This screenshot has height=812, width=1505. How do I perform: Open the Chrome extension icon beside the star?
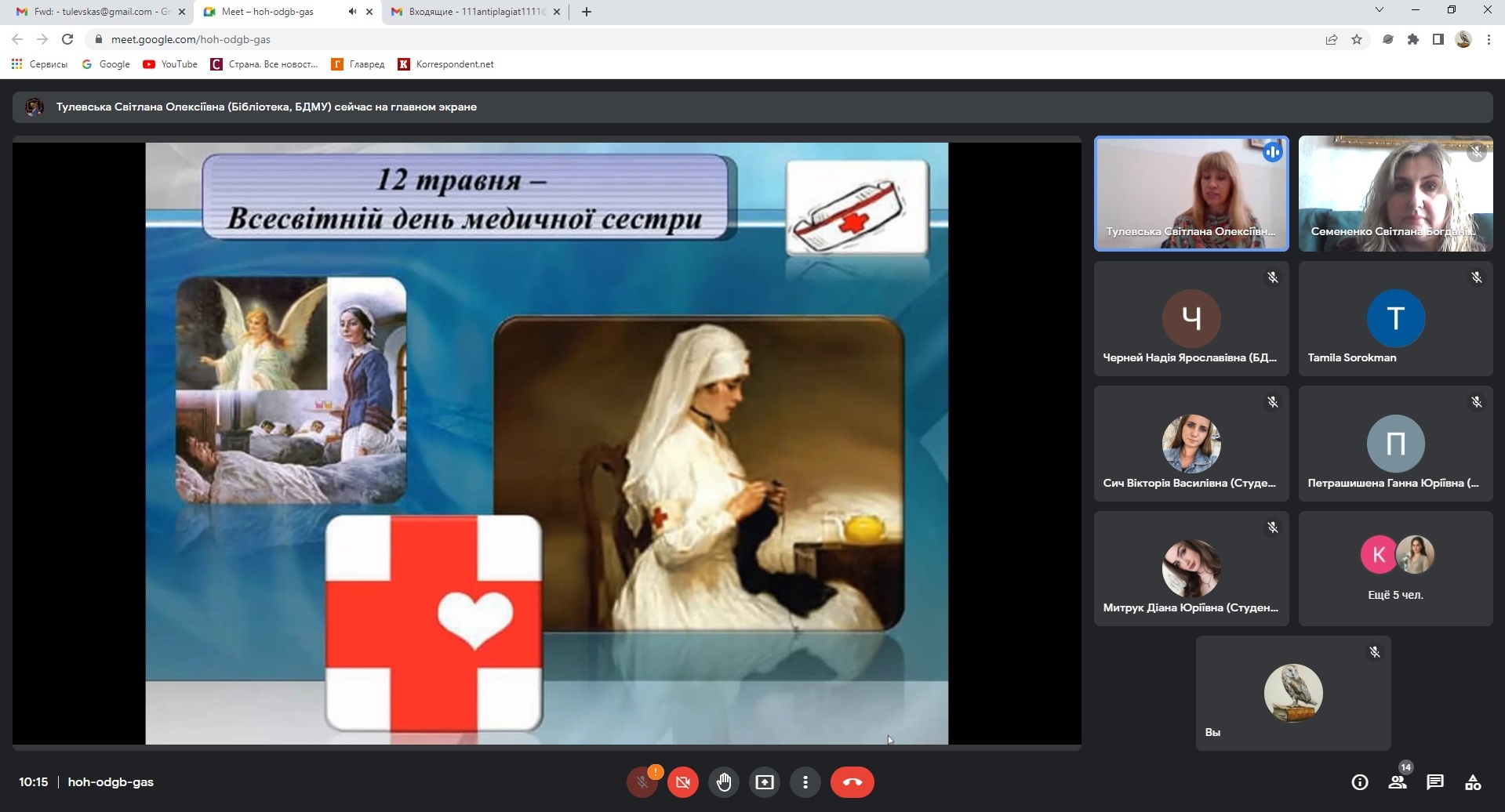click(1388, 39)
